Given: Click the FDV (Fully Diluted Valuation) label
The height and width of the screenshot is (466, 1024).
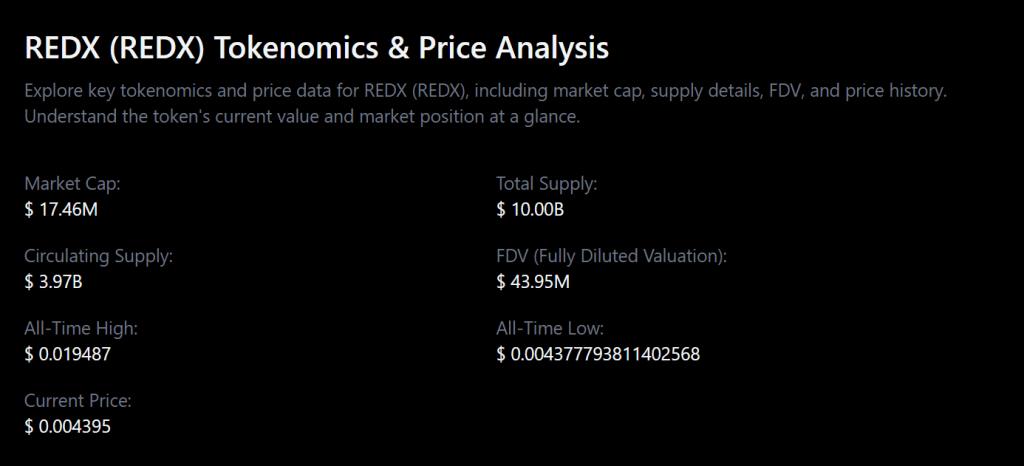Looking at the screenshot, I should click(611, 256).
